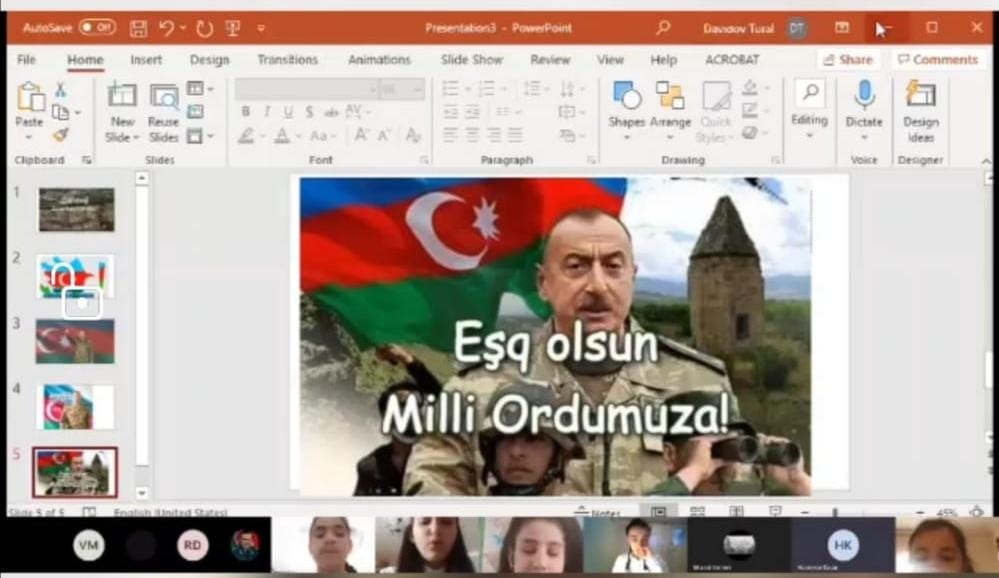The height and width of the screenshot is (578, 999).
Task: Cut selection with the scissors icon
Action: 61,89
